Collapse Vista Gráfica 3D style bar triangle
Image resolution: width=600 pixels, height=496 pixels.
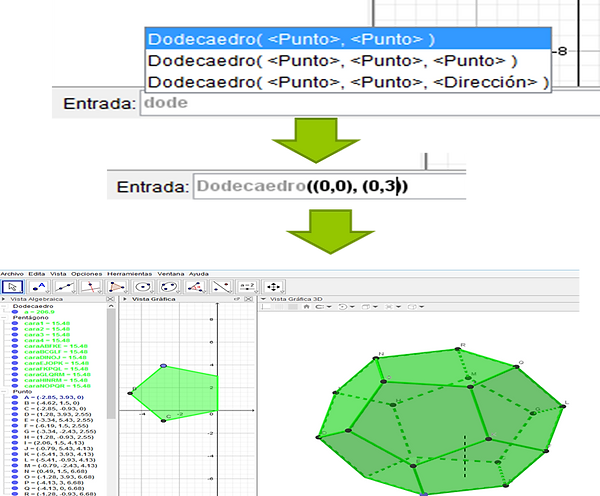tap(263, 299)
